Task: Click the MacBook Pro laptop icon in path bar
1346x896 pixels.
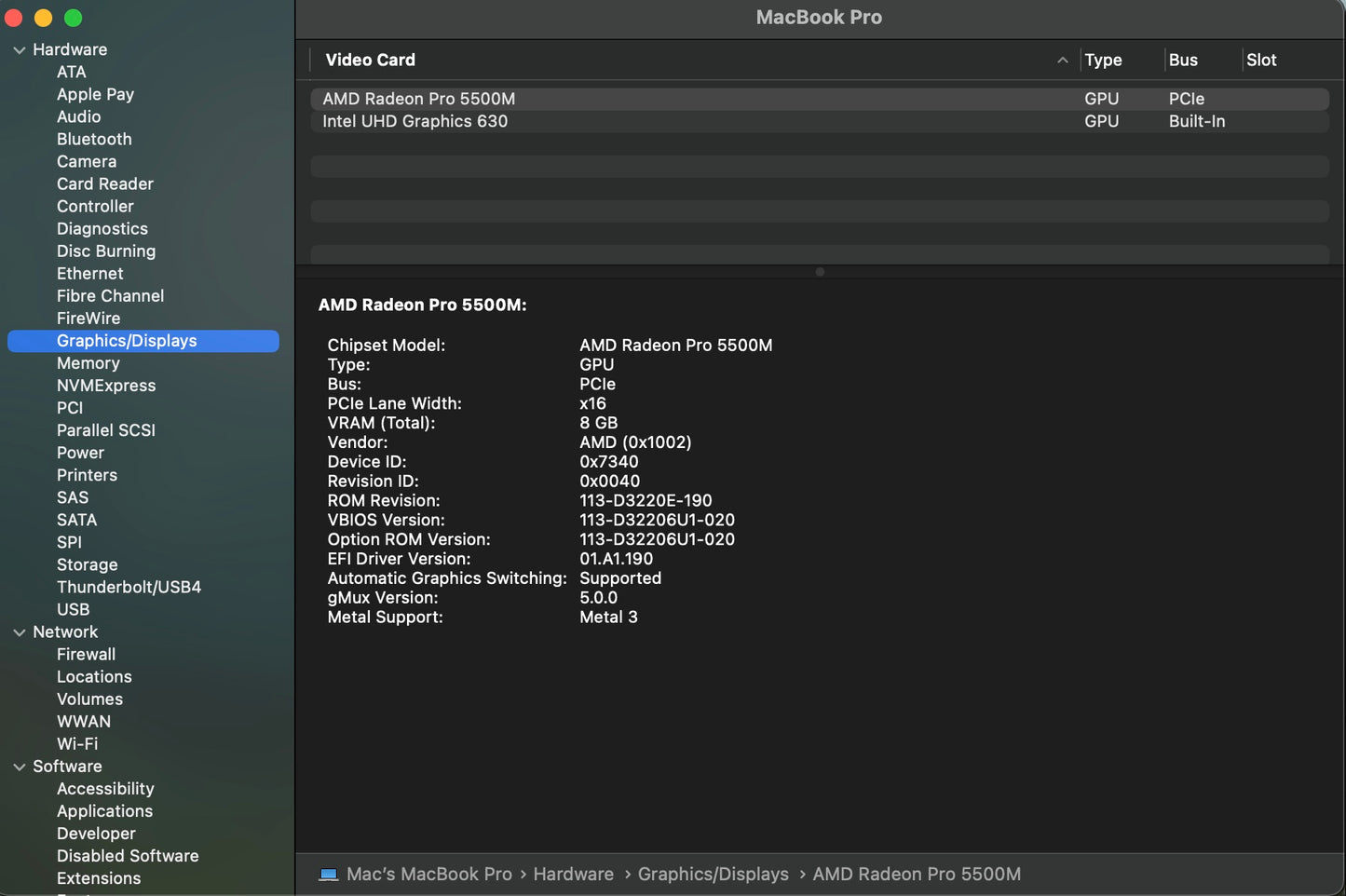Action: (x=328, y=875)
